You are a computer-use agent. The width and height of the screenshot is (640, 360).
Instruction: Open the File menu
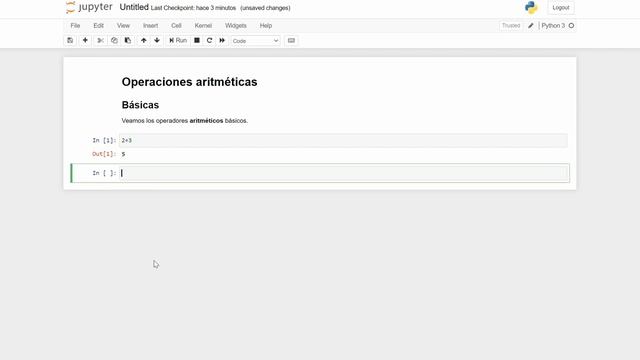click(x=75, y=25)
